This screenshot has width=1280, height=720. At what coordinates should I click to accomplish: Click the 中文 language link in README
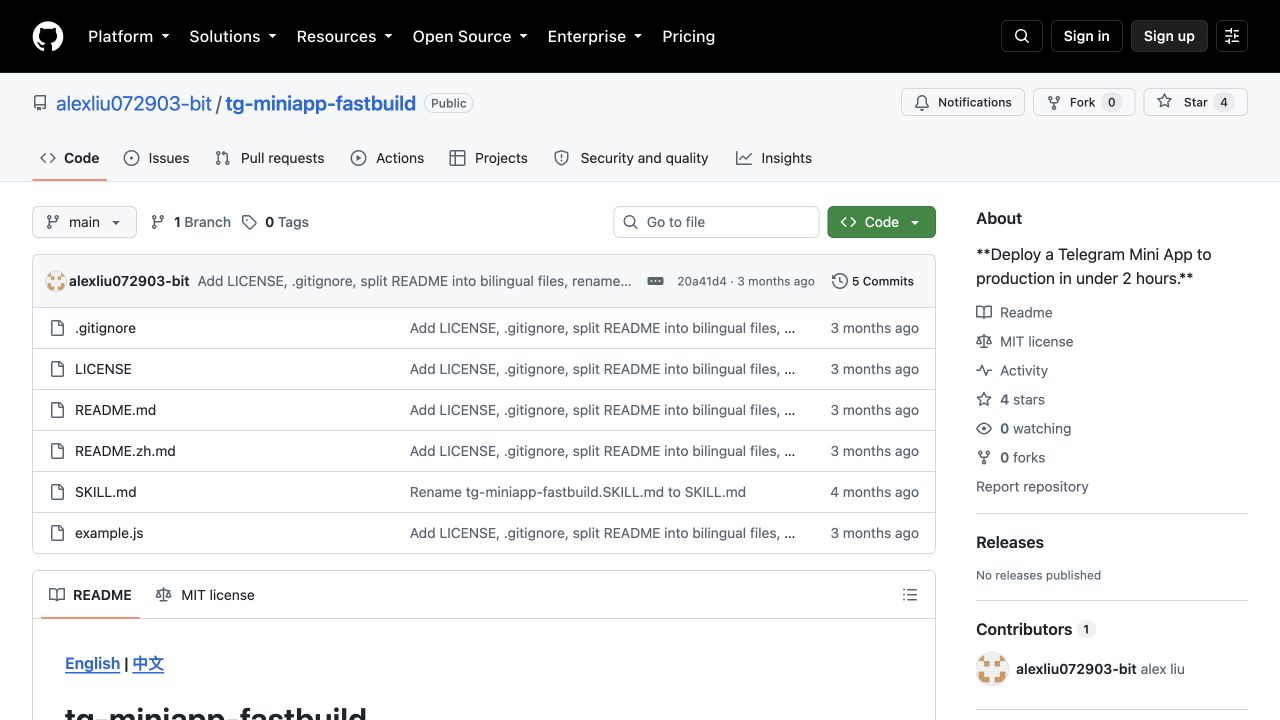pos(148,663)
